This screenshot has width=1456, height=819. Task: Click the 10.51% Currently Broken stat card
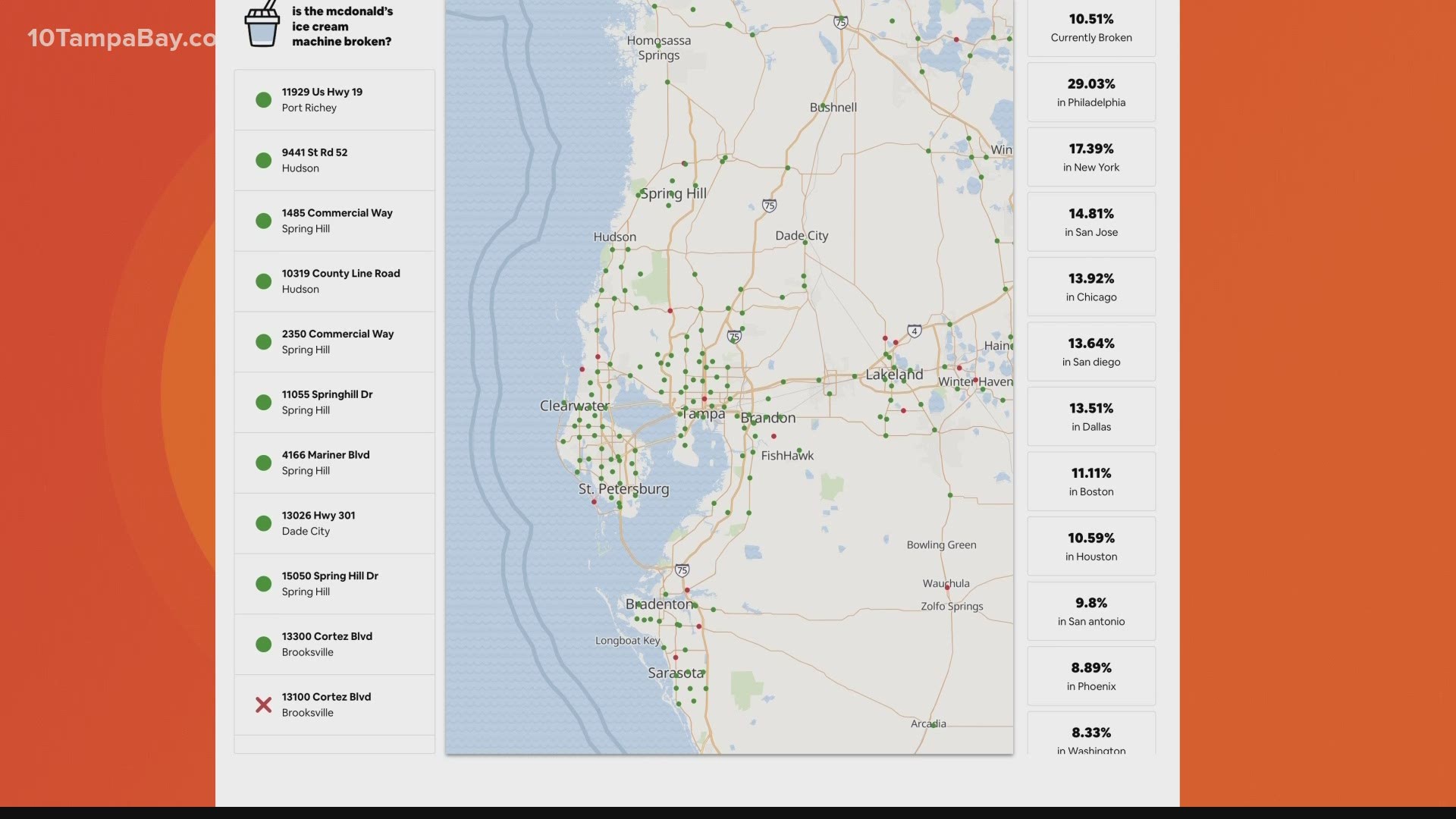(x=1091, y=28)
